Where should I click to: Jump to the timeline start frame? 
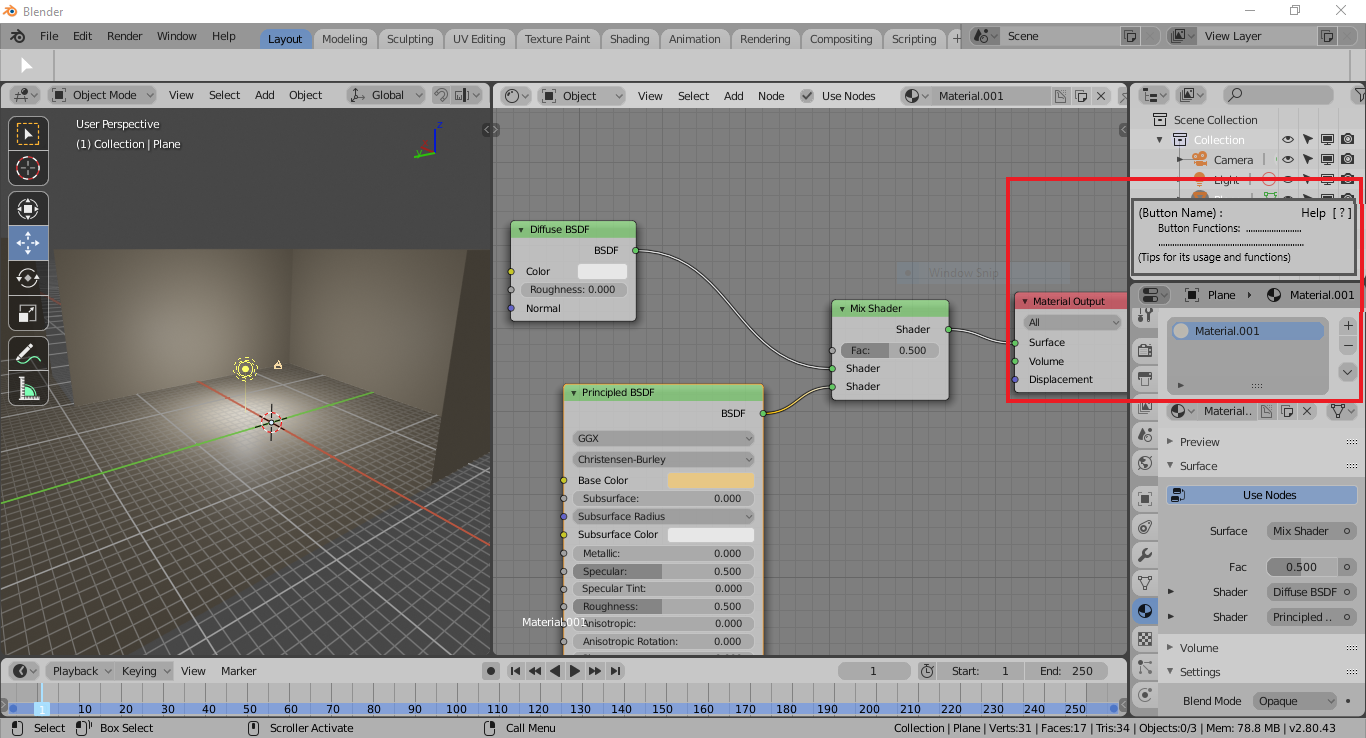(515, 671)
